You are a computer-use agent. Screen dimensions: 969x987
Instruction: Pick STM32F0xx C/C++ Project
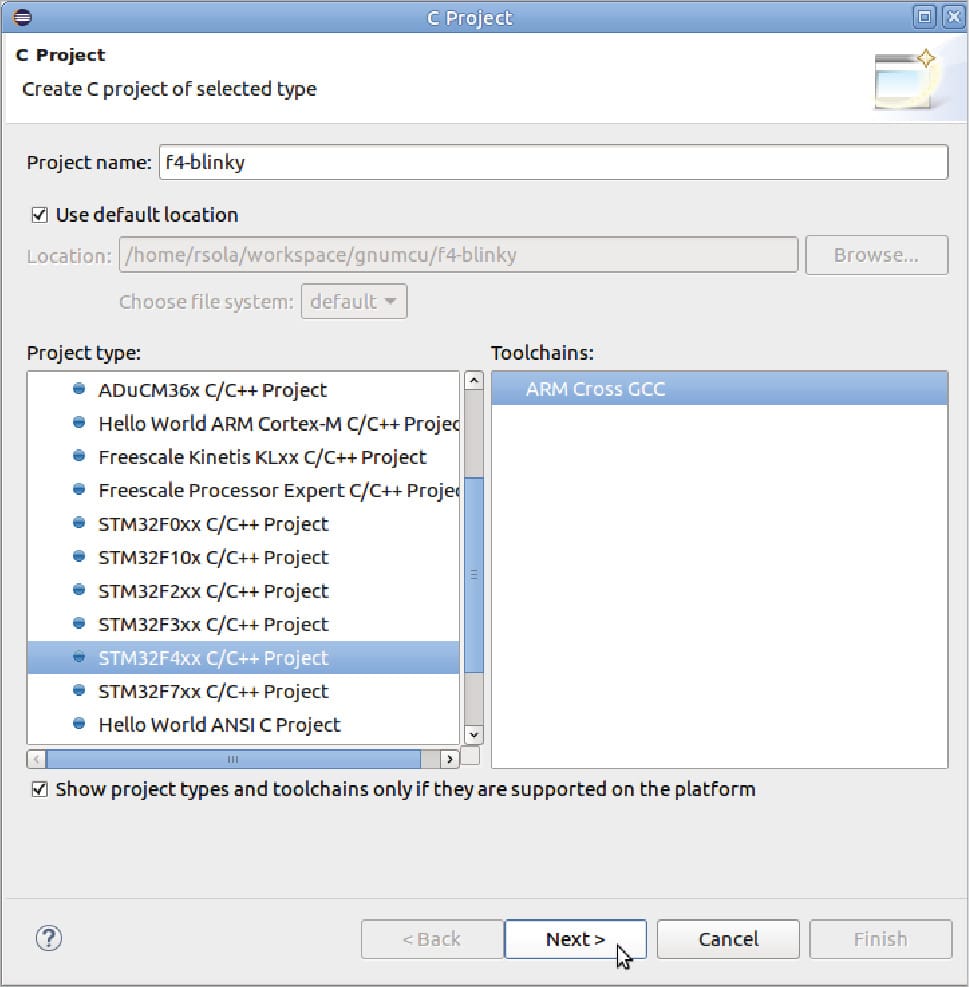pyautogui.click(x=244, y=524)
